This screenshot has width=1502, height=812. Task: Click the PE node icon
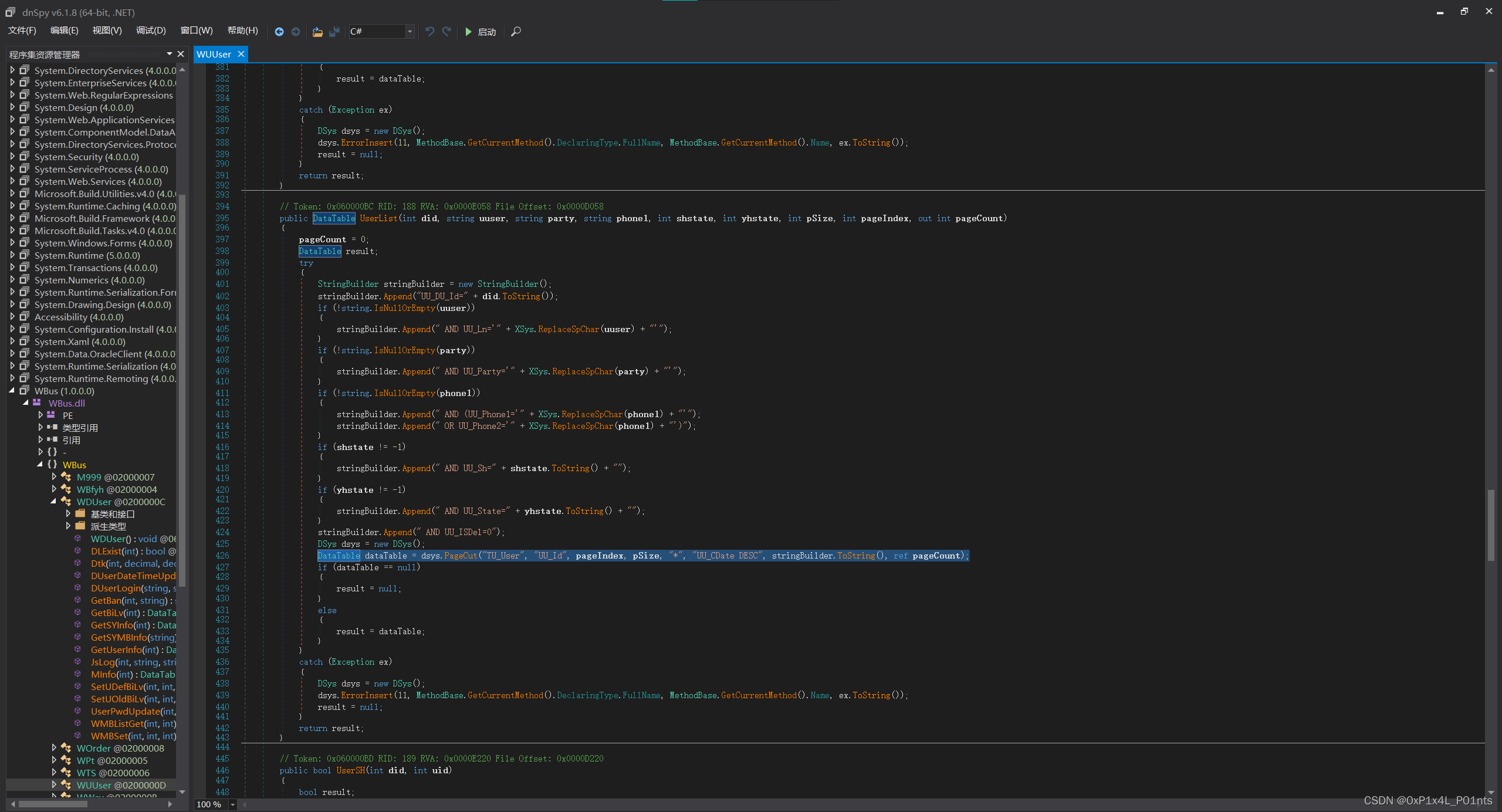(51, 415)
